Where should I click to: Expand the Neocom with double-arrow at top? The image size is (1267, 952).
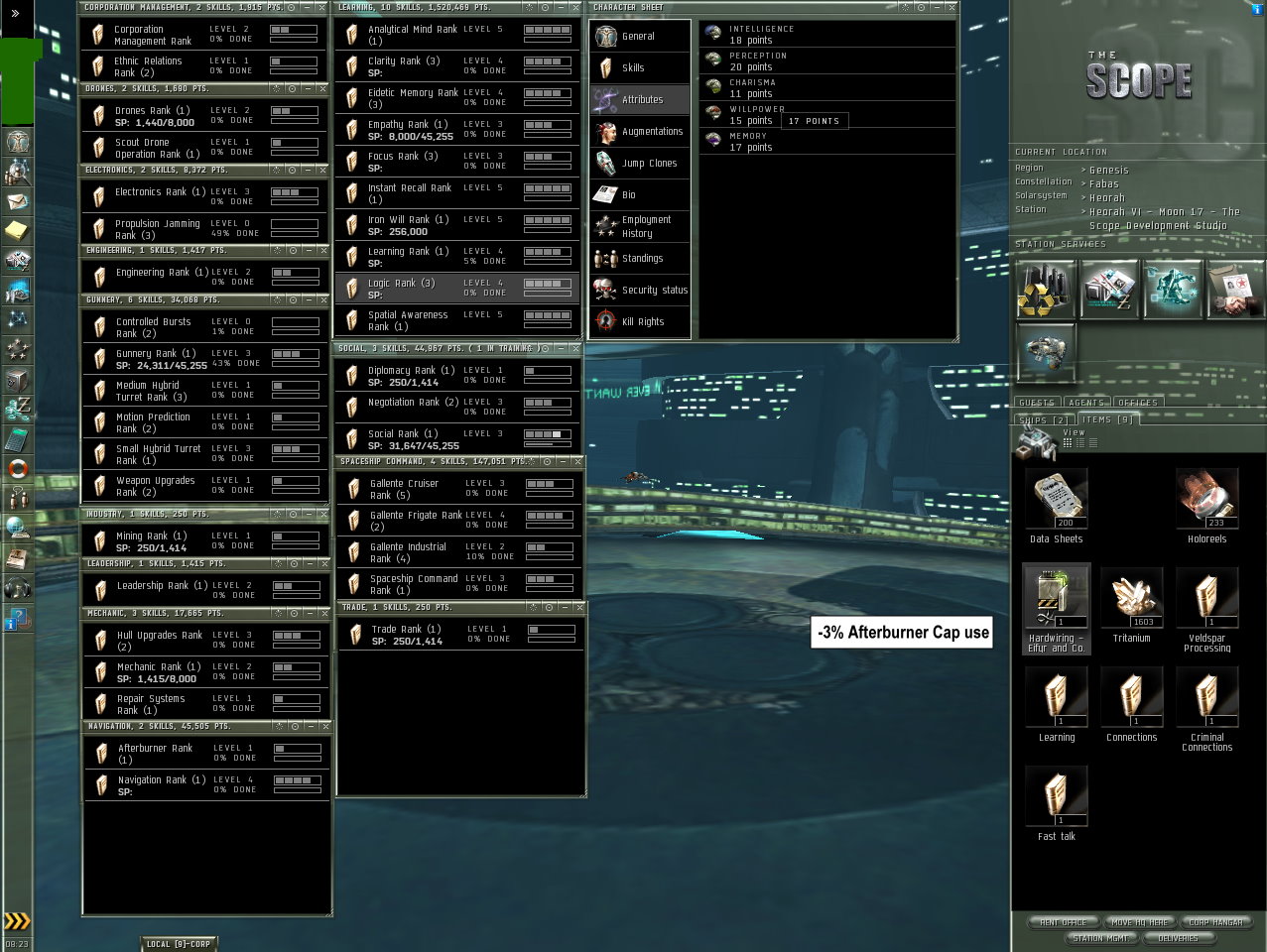pyautogui.click(x=16, y=13)
